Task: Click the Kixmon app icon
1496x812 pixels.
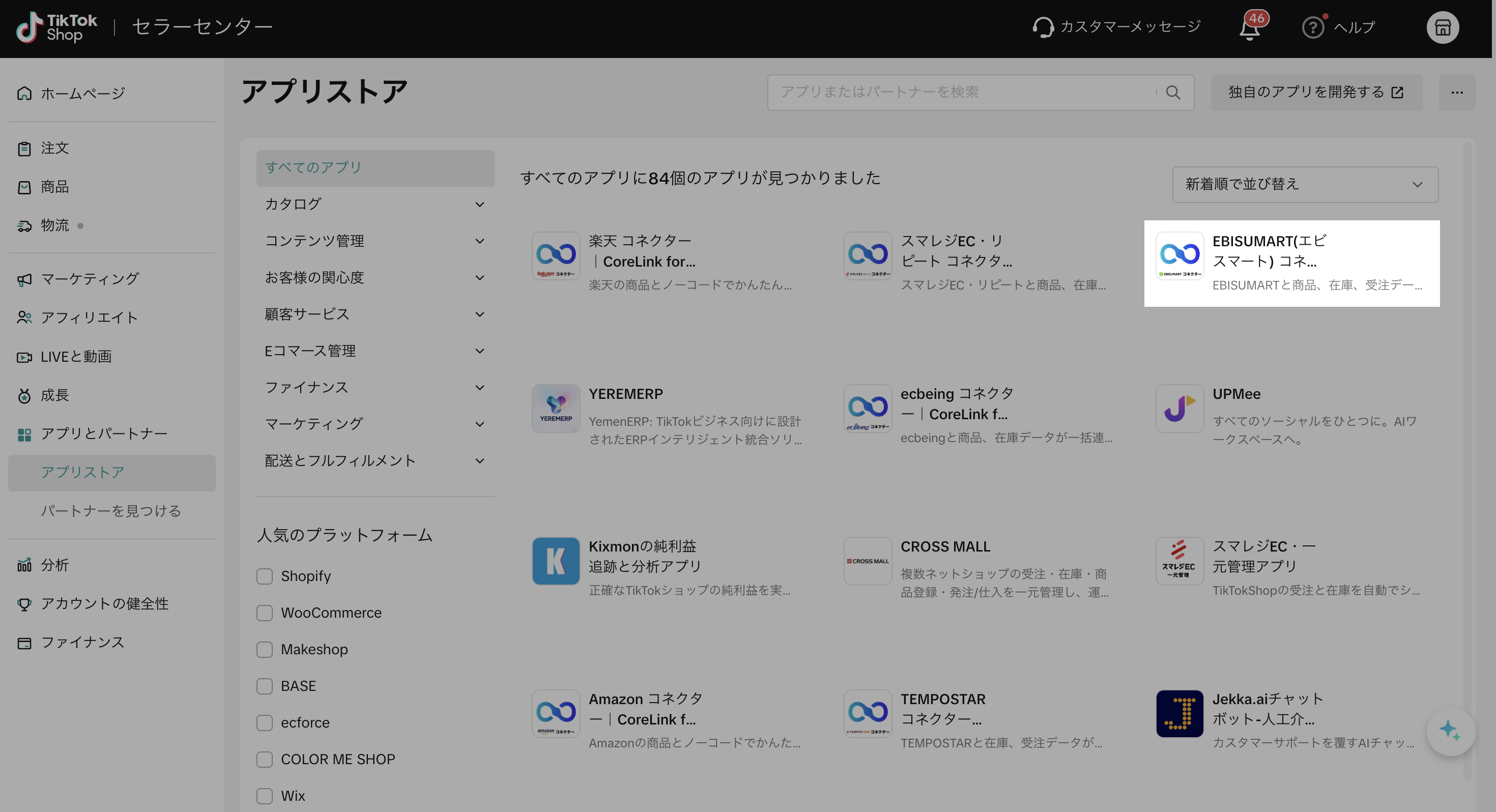Action: (x=556, y=561)
